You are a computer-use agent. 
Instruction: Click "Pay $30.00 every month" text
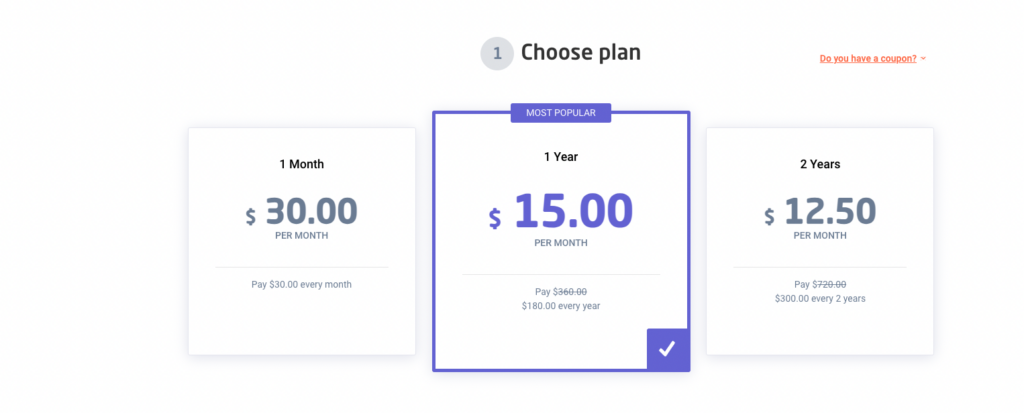[x=302, y=284]
